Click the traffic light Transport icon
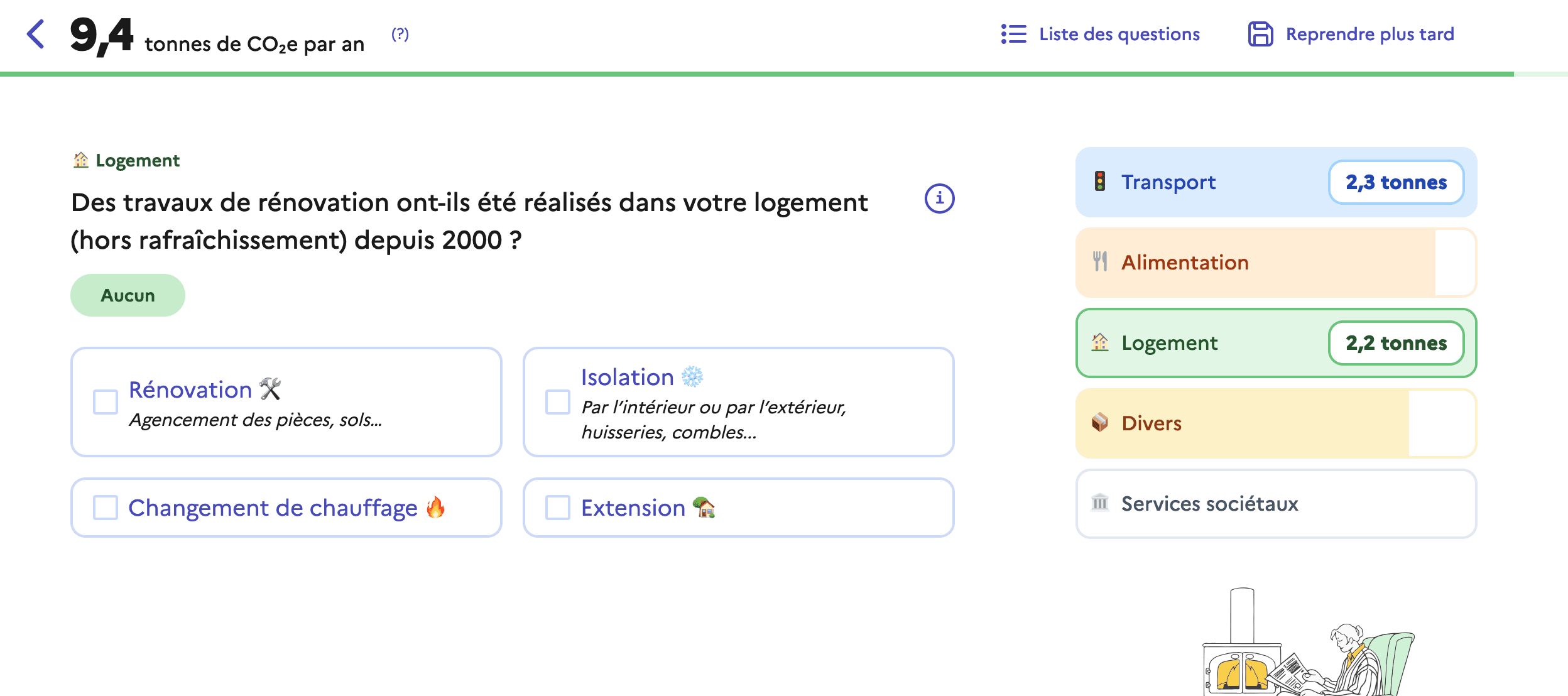 [1100, 182]
